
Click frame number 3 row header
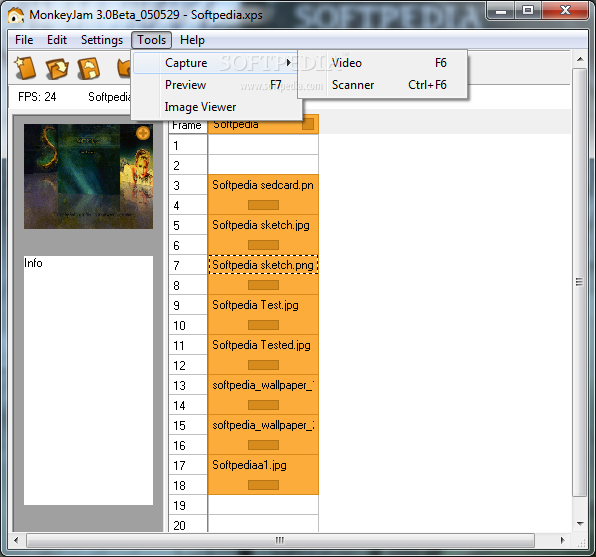(x=188, y=185)
